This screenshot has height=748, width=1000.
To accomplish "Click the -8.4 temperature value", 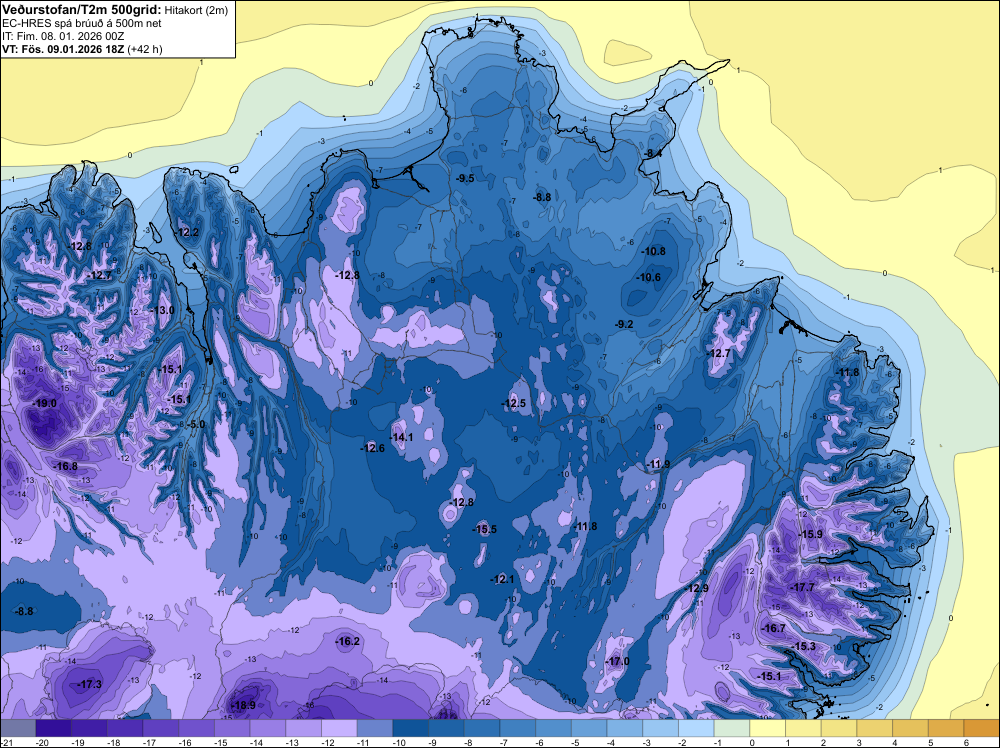I will 652,154.
